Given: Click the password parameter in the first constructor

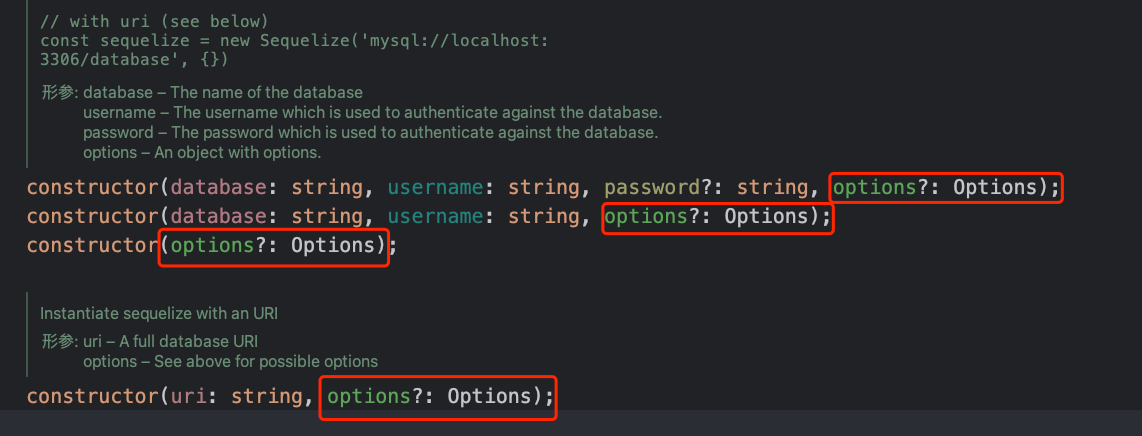Looking at the screenshot, I should (x=653, y=188).
